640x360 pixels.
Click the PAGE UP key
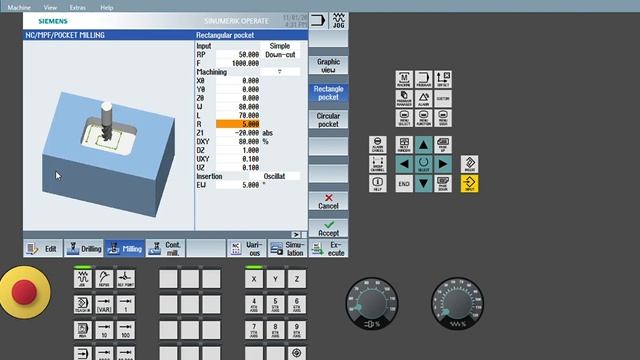coord(443,144)
